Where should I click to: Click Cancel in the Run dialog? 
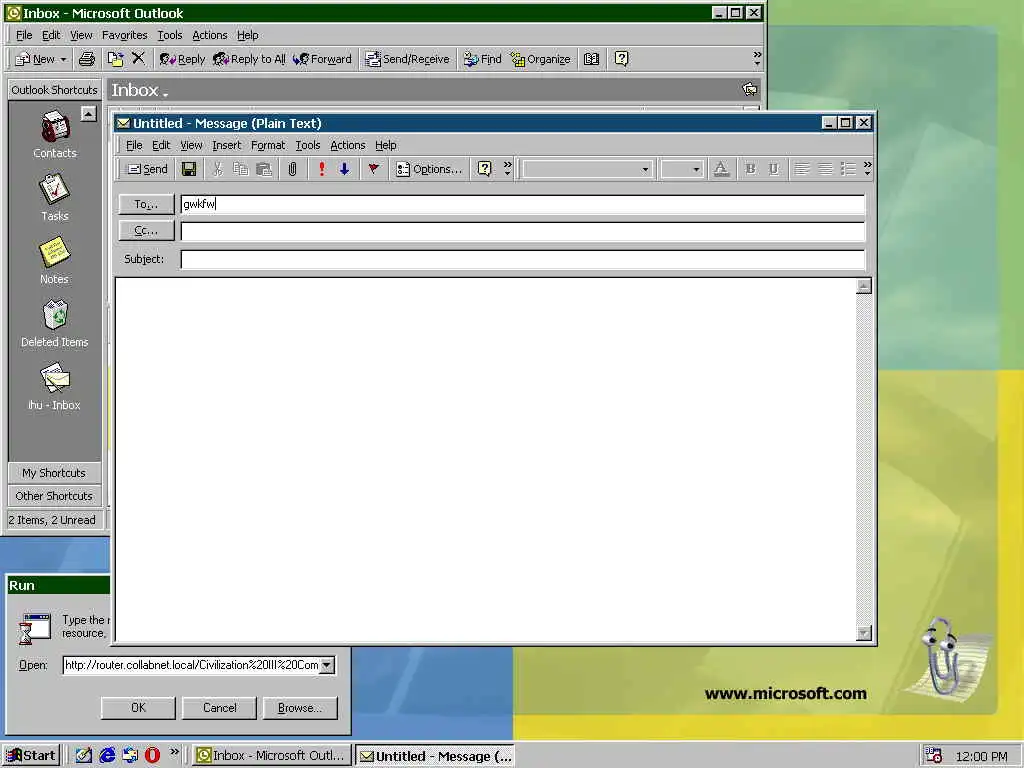(219, 707)
